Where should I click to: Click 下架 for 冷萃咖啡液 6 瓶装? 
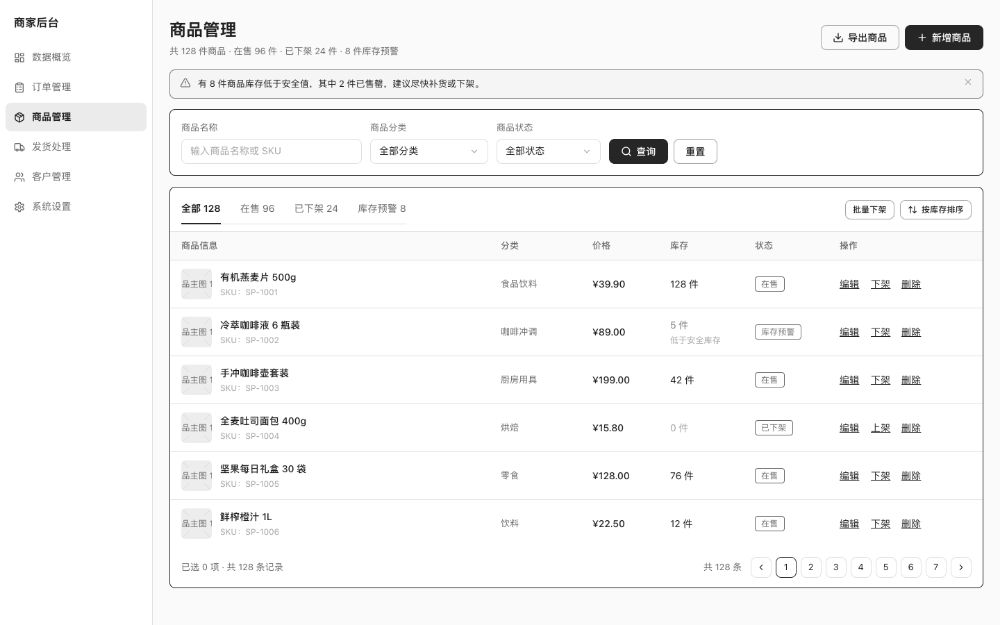[x=880, y=332]
